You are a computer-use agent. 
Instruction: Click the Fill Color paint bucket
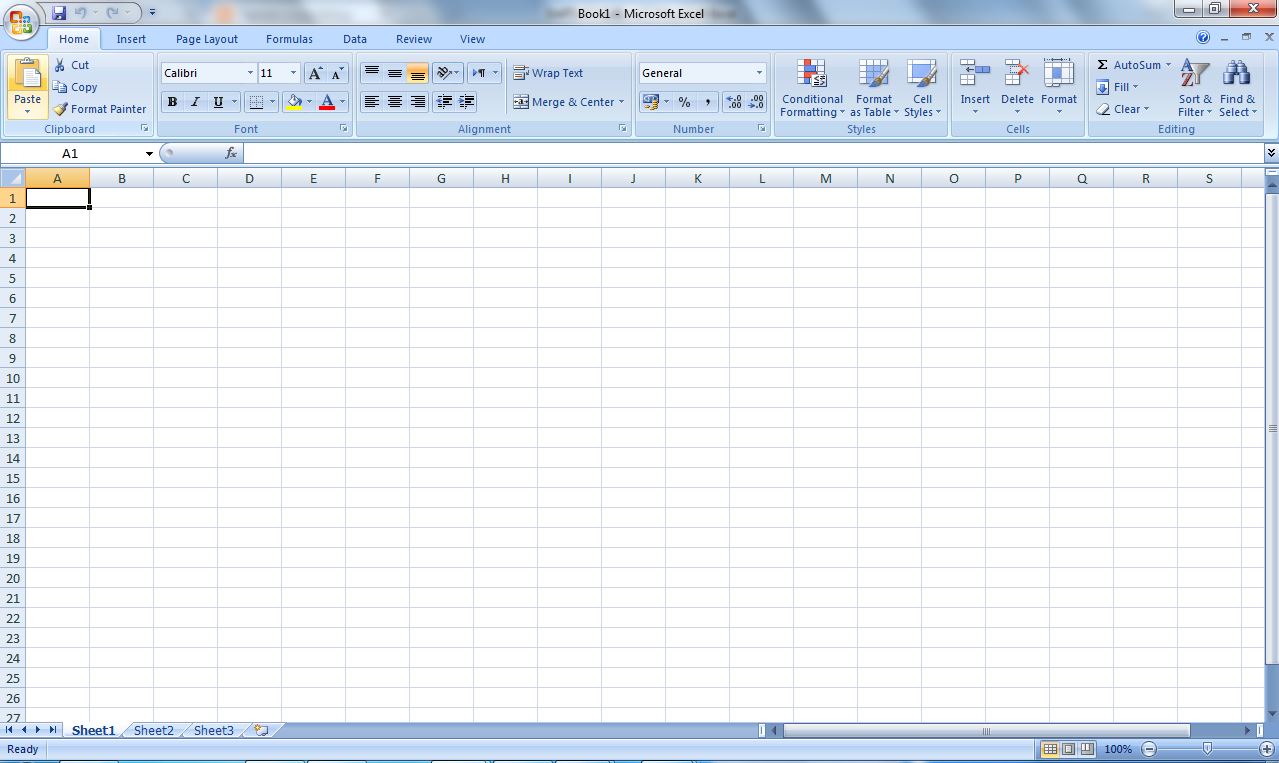click(x=294, y=102)
